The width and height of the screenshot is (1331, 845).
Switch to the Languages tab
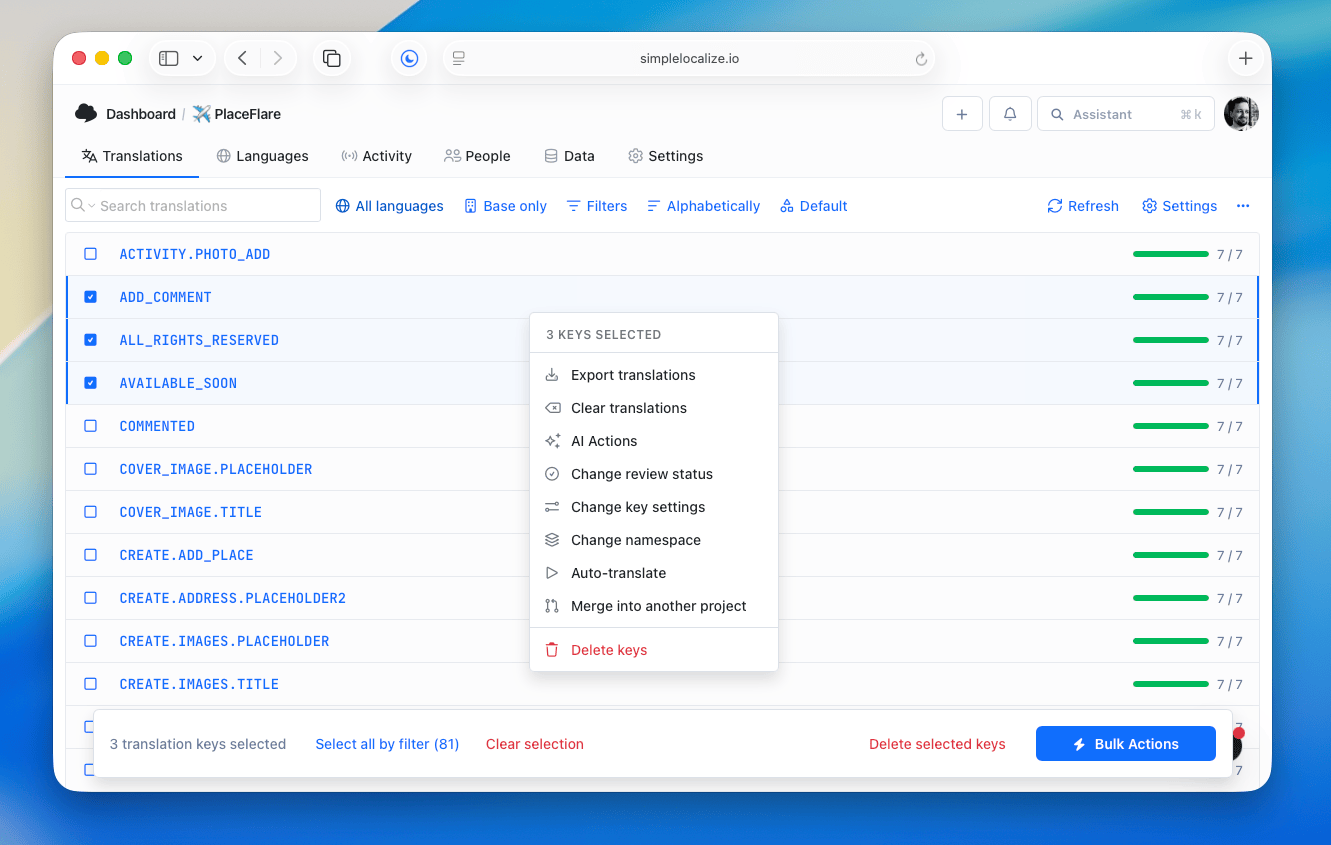(x=262, y=156)
